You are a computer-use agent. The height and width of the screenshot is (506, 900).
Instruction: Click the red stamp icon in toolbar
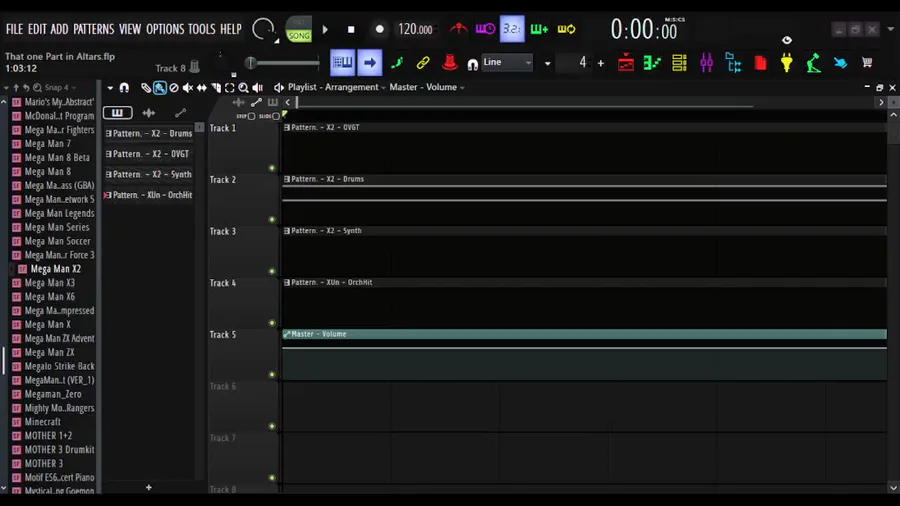click(x=449, y=63)
